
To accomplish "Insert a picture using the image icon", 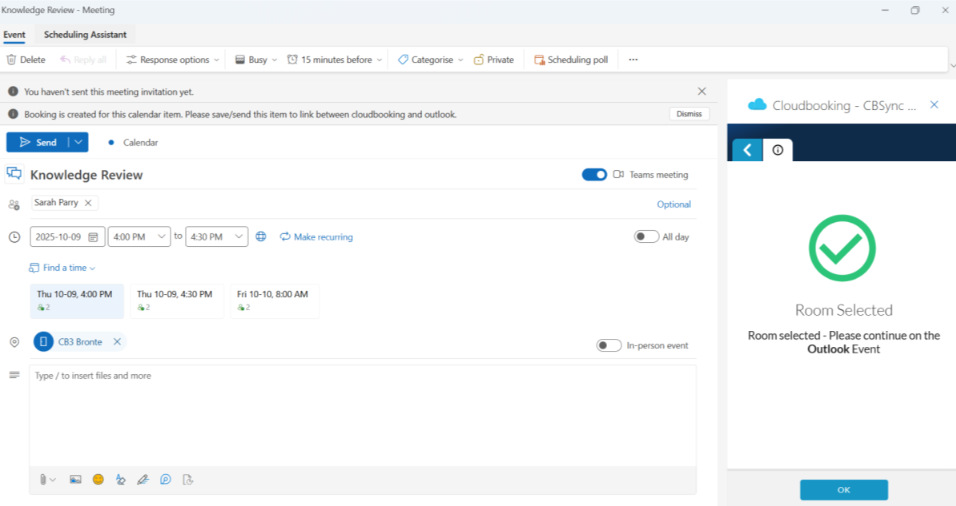I will click(75, 479).
